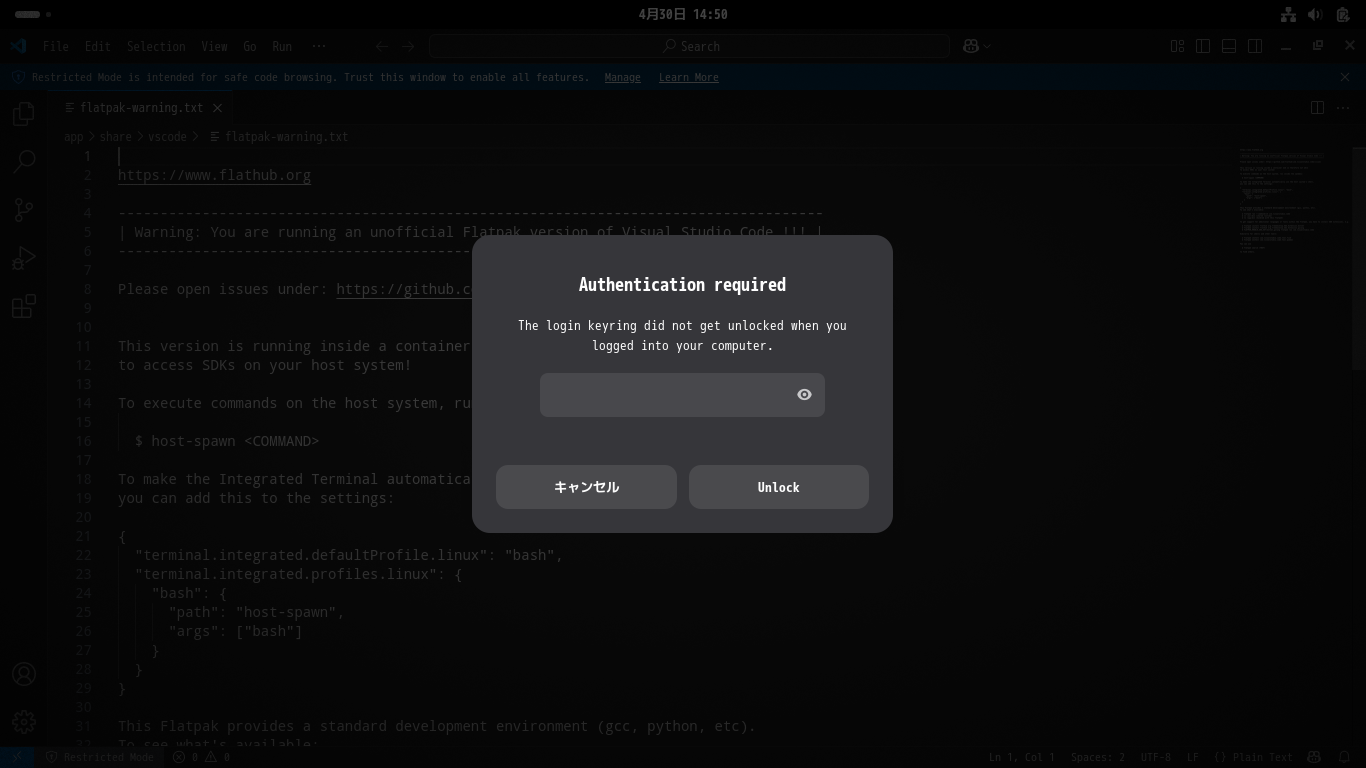Toggle the secondary side bar
Viewport: 1366px width, 768px height.
(x=1255, y=46)
